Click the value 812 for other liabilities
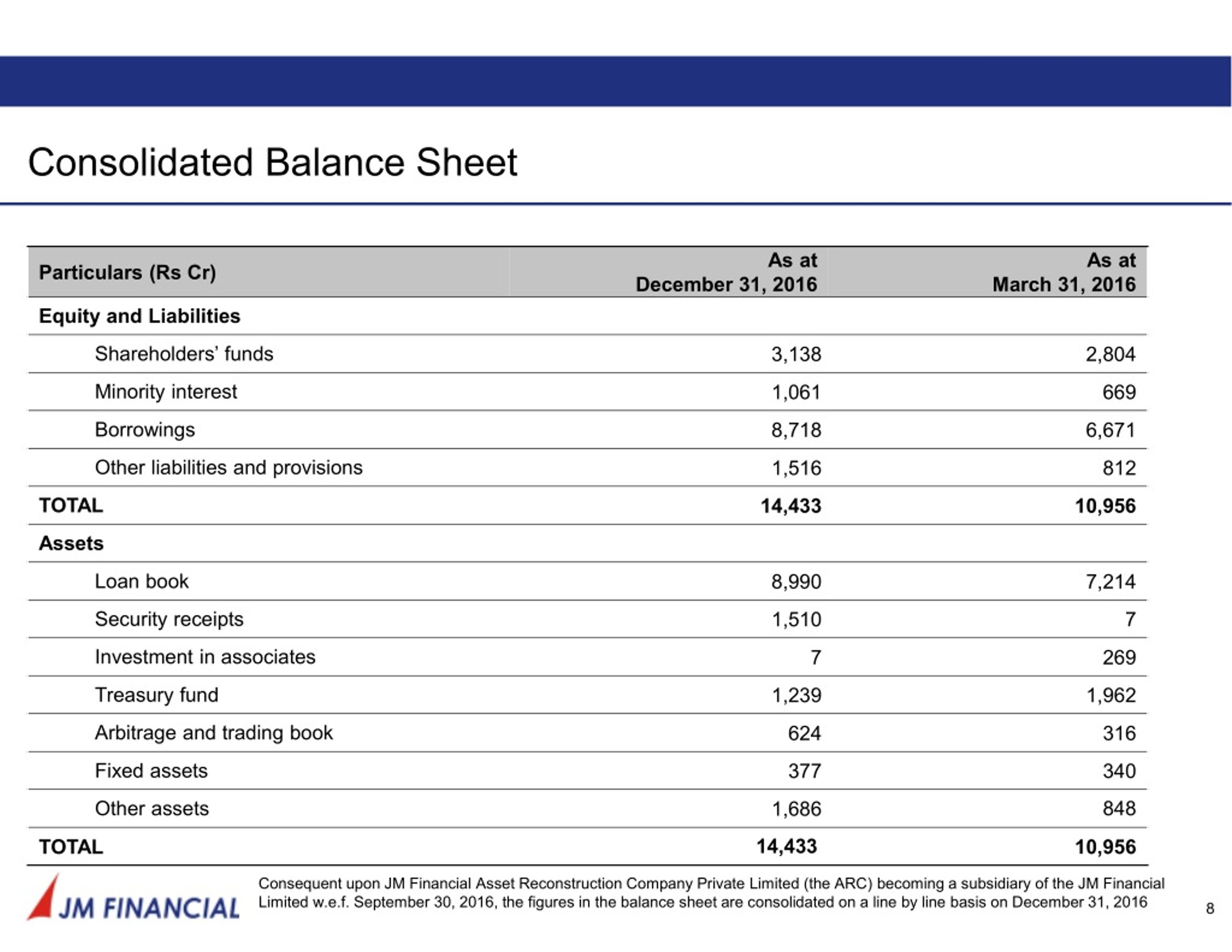The width and height of the screenshot is (1232, 952). tap(1119, 468)
